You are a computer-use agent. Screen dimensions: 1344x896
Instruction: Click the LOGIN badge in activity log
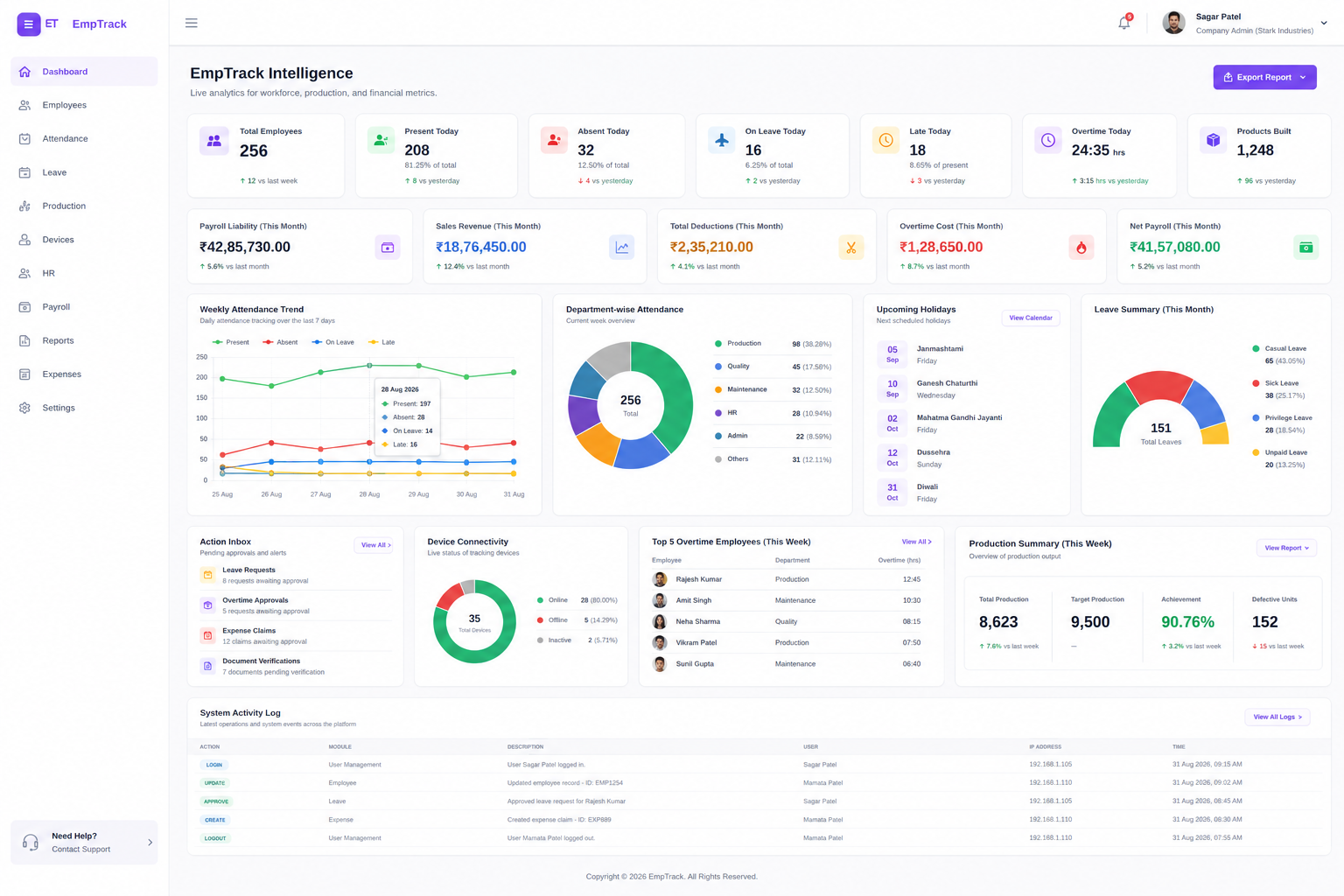click(x=214, y=765)
